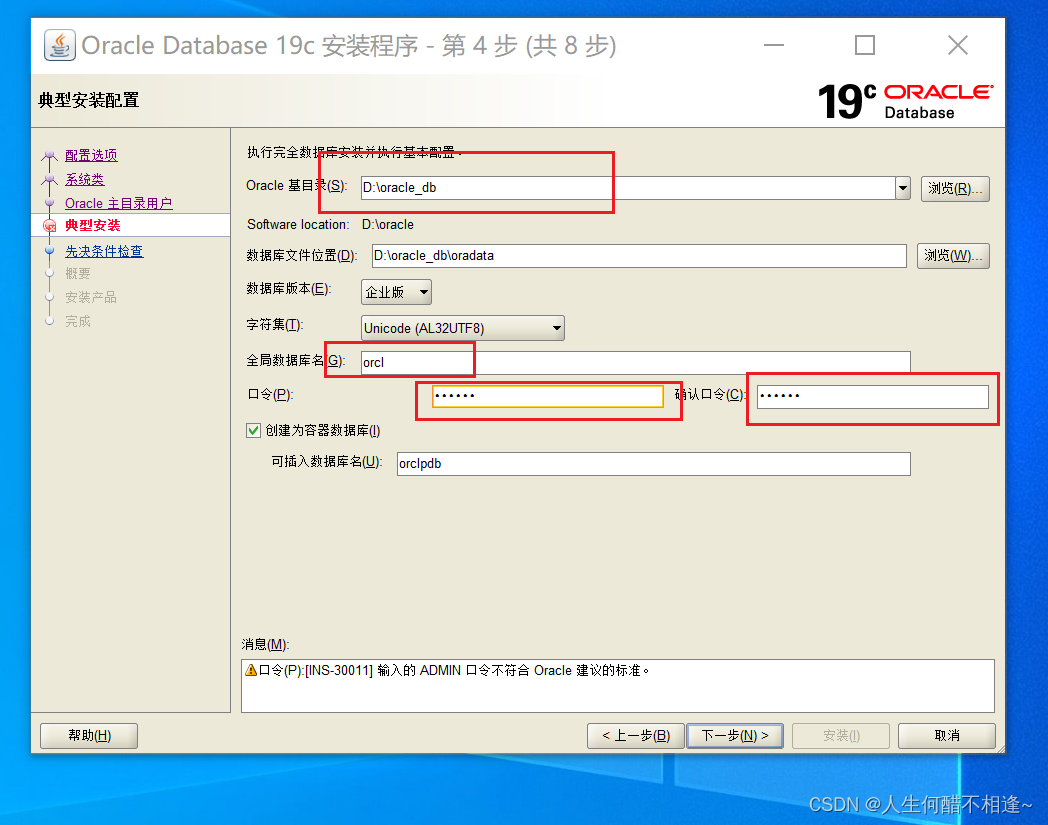Focus the Oracle 基目录 field D:\oracle_db

[x=628, y=188]
